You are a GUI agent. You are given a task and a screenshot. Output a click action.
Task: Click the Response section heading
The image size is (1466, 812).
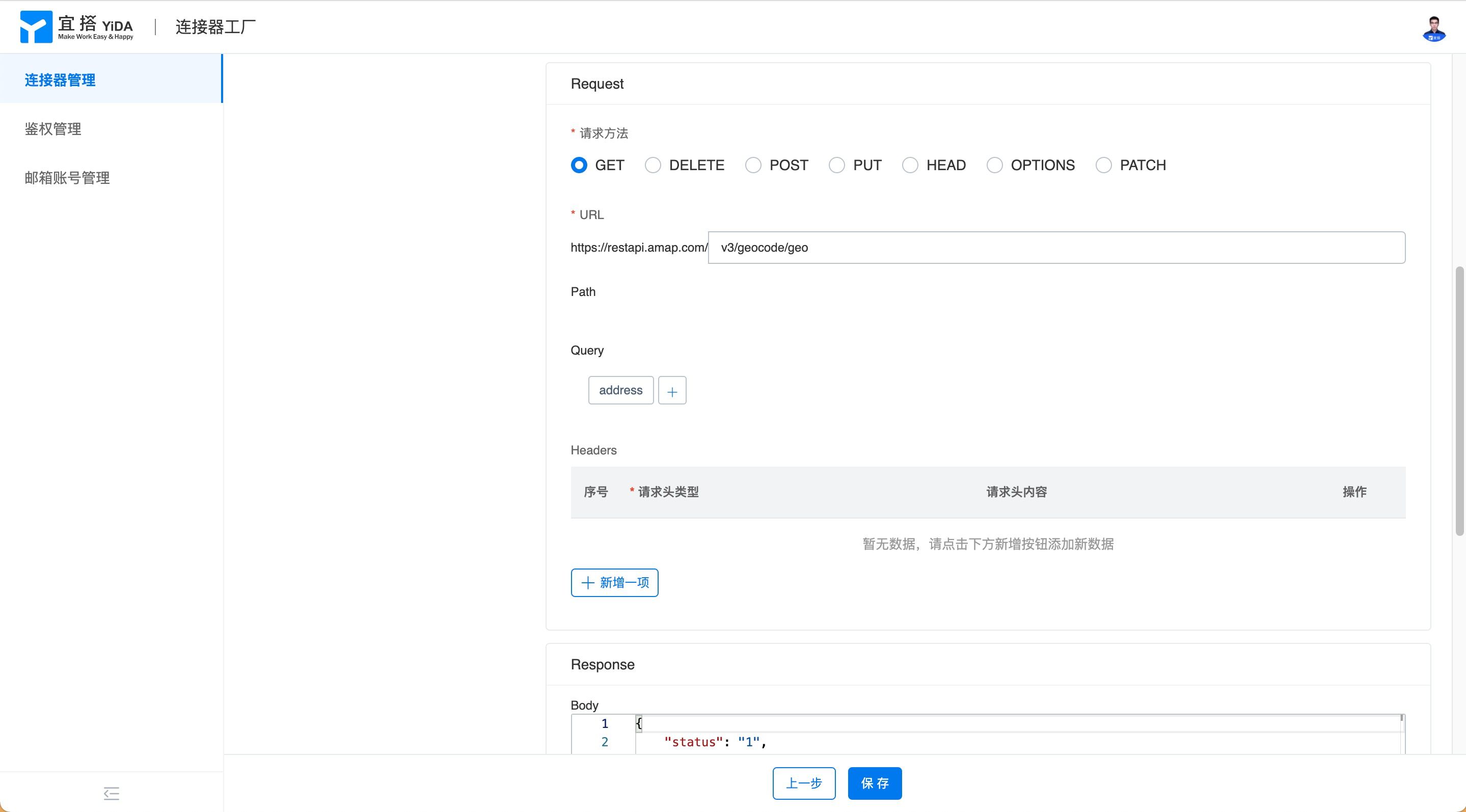pos(602,665)
